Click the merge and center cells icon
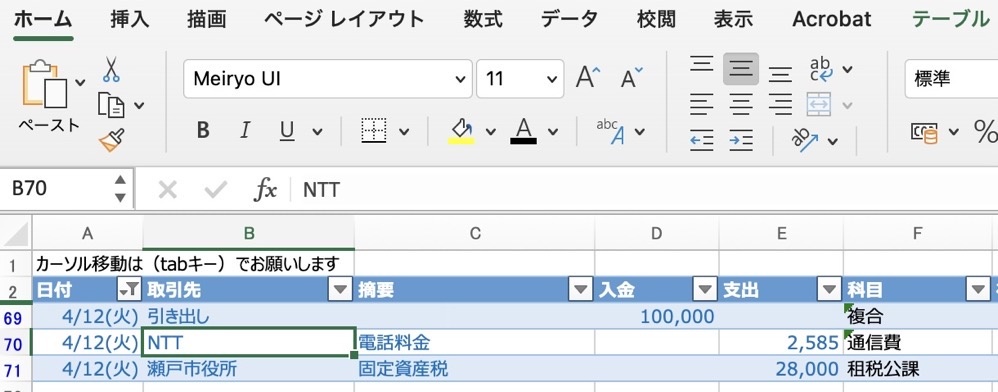The image size is (998, 392). [819, 104]
